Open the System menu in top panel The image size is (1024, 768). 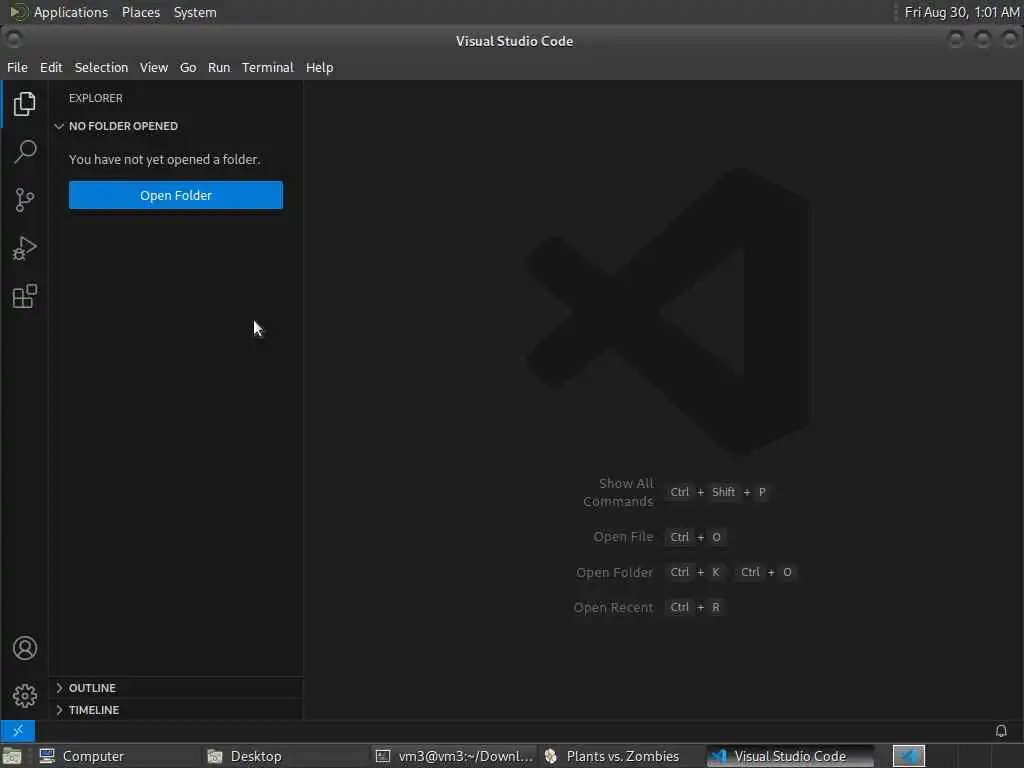[x=195, y=12]
